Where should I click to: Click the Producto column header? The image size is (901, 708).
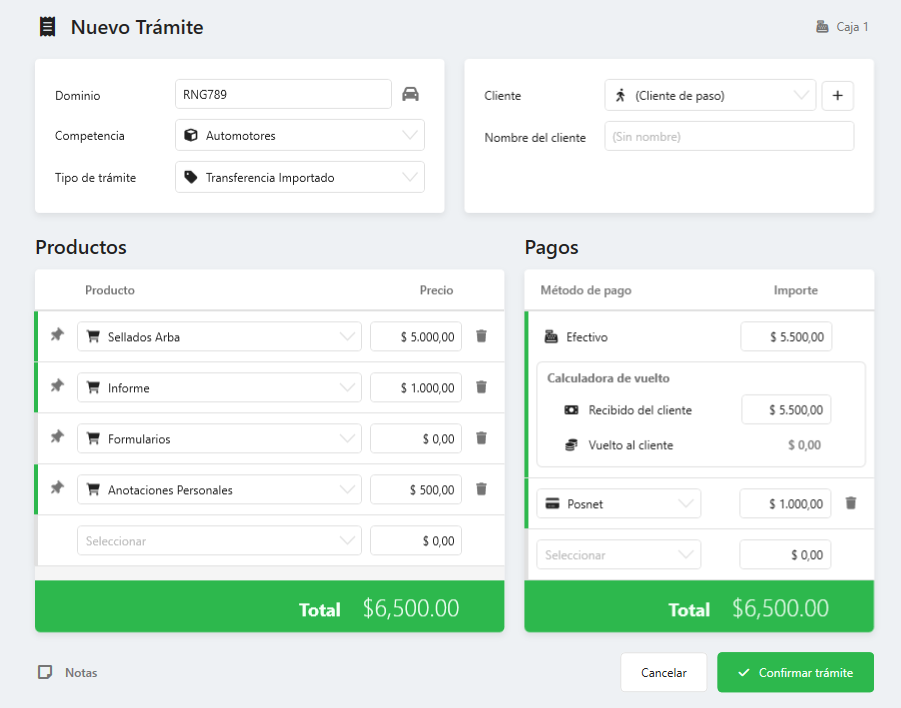pyautogui.click(x=110, y=290)
